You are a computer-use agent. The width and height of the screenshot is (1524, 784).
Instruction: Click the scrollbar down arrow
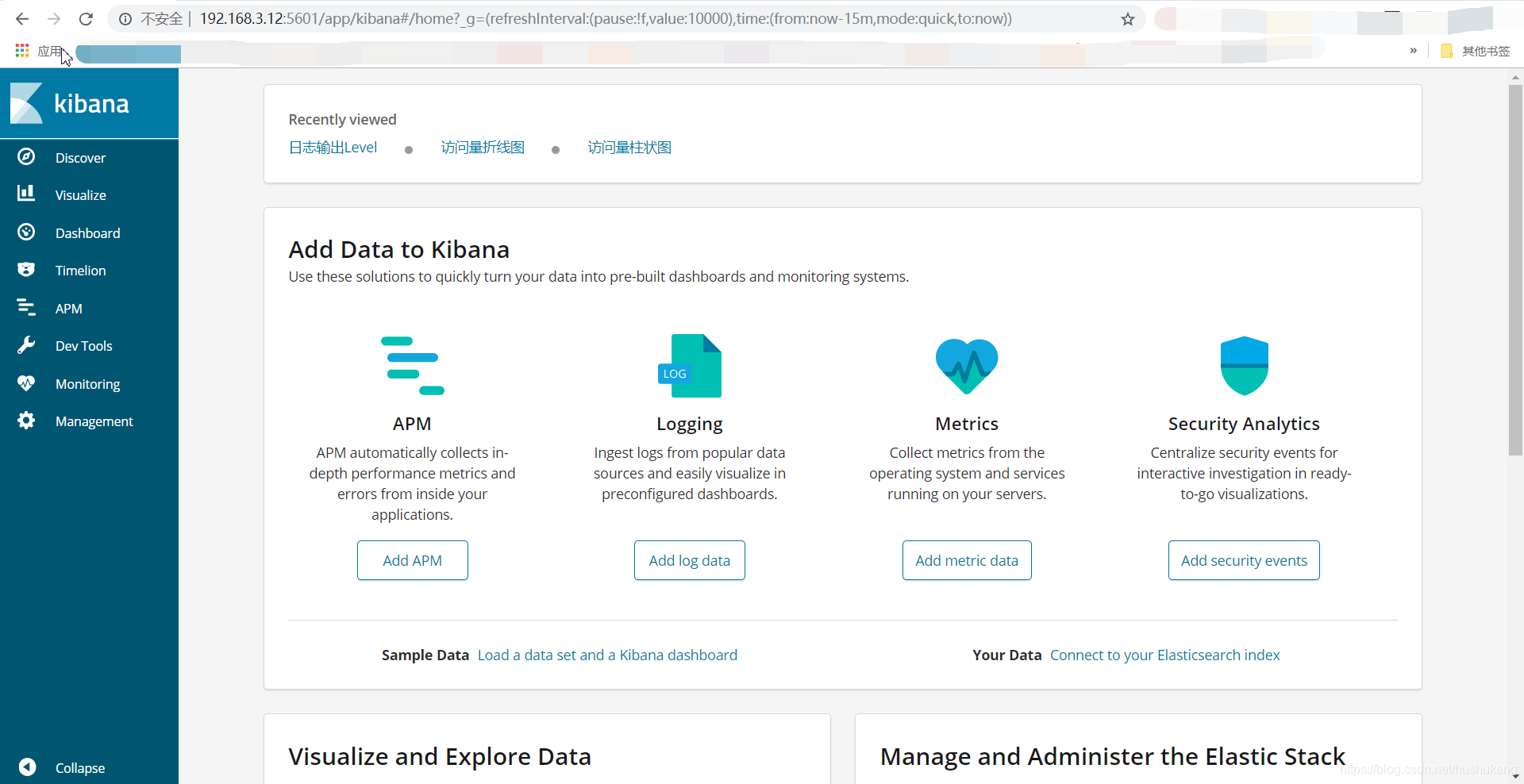(x=1515, y=776)
